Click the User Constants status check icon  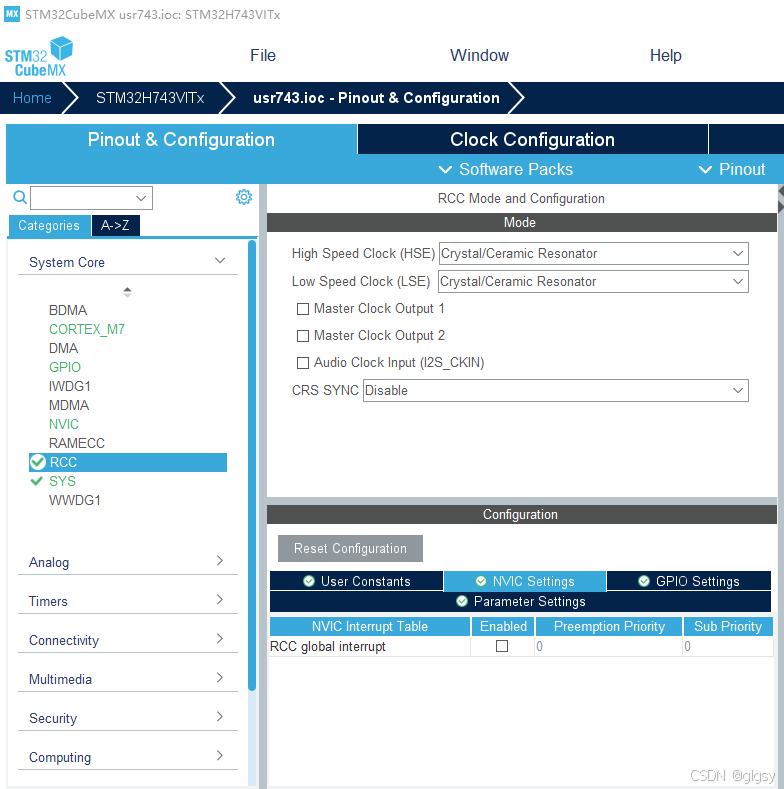tap(309, 581)
